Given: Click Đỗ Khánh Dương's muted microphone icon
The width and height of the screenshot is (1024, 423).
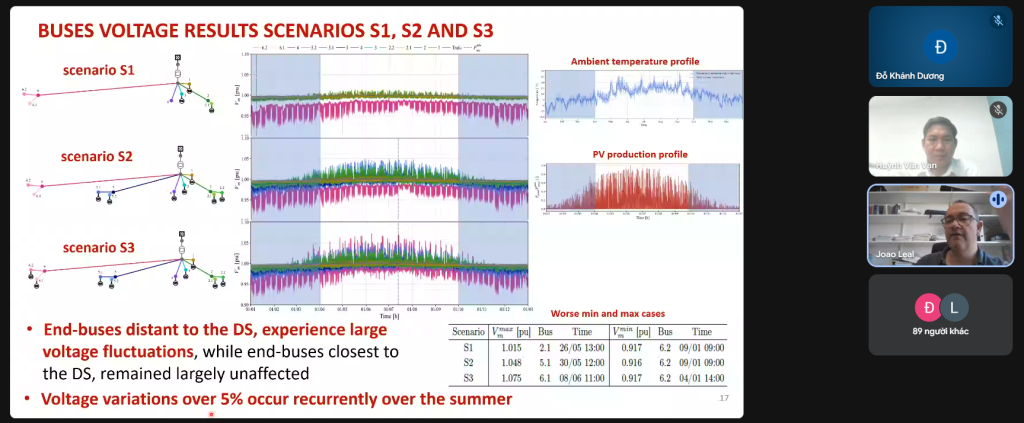Looking at the screenshot, I should click(998, 21).
